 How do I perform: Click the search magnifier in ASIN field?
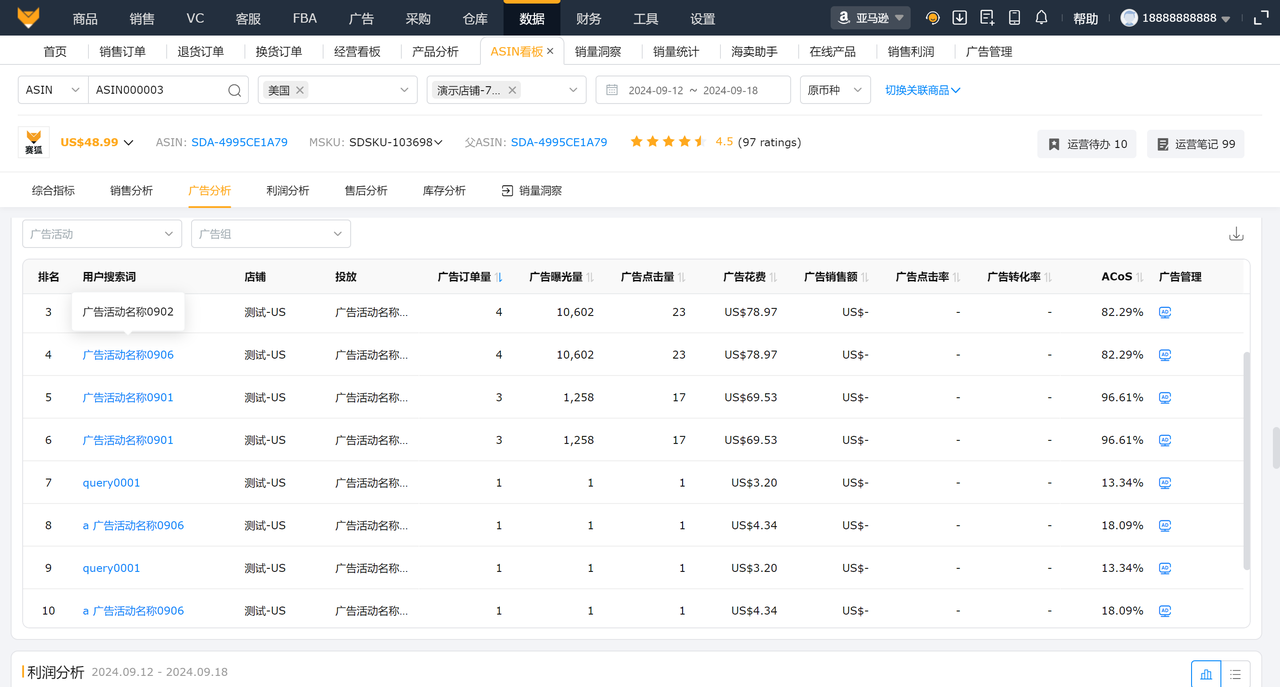235,90
